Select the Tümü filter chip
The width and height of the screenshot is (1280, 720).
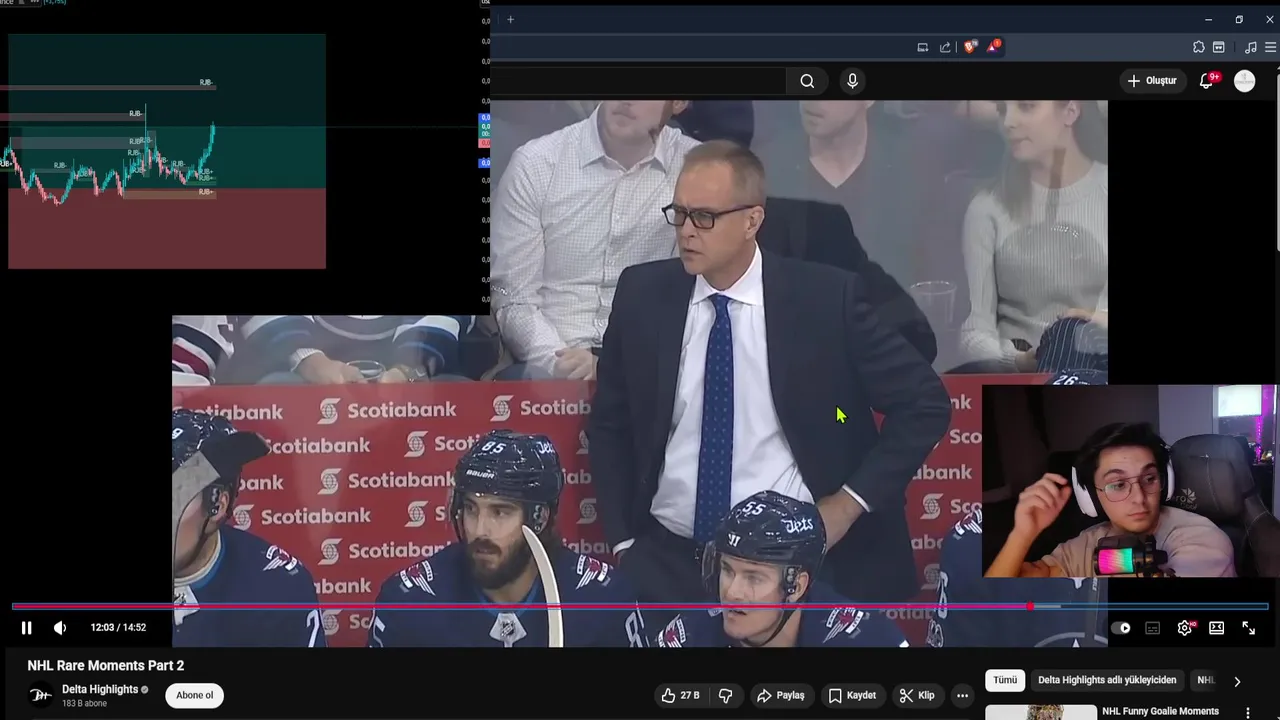tap(1005, 680)
